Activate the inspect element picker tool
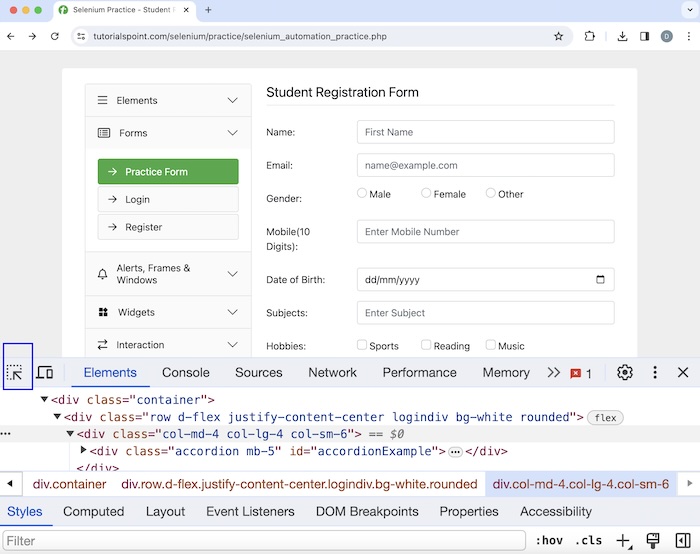700x554 pixels. click(x=15, y=373)
